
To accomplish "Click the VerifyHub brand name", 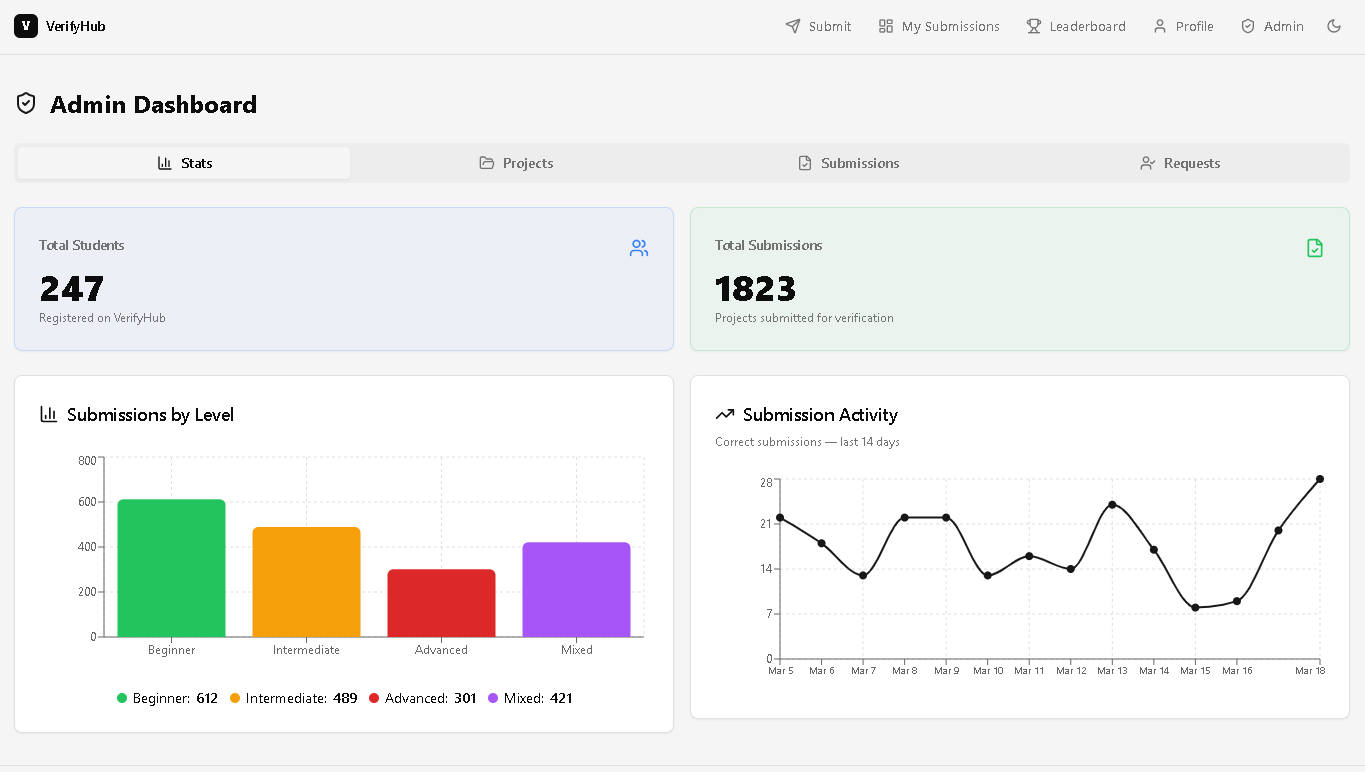I will tap(76, 26).
